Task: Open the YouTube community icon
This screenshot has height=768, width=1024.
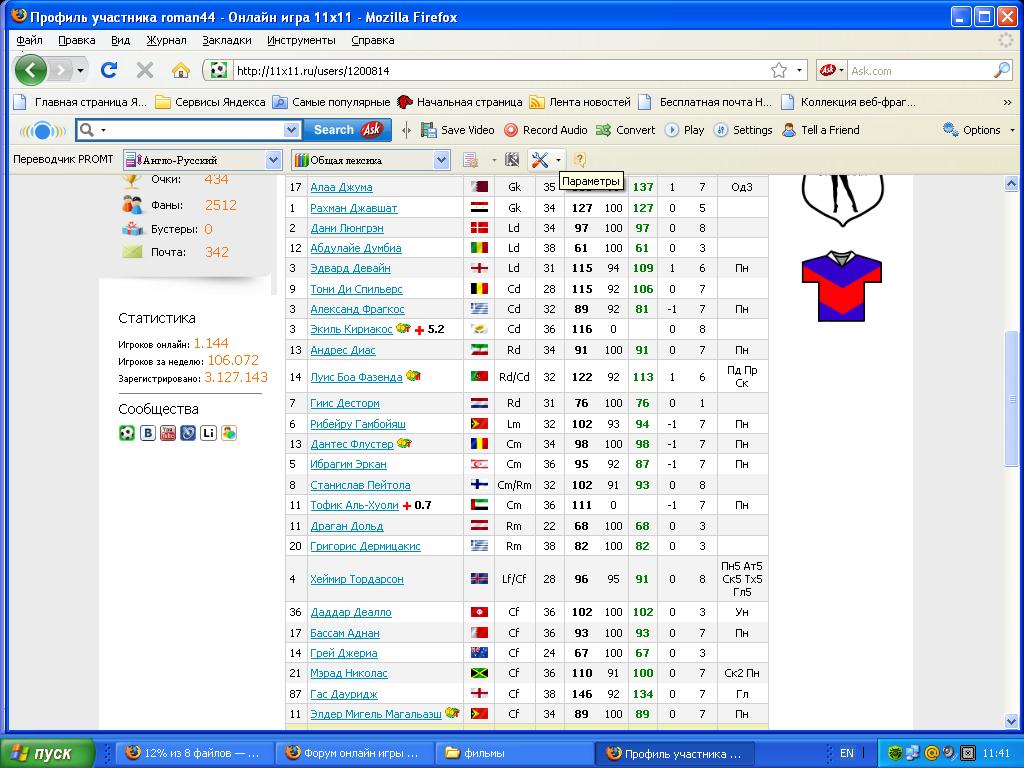Action: tap(168, 433)
